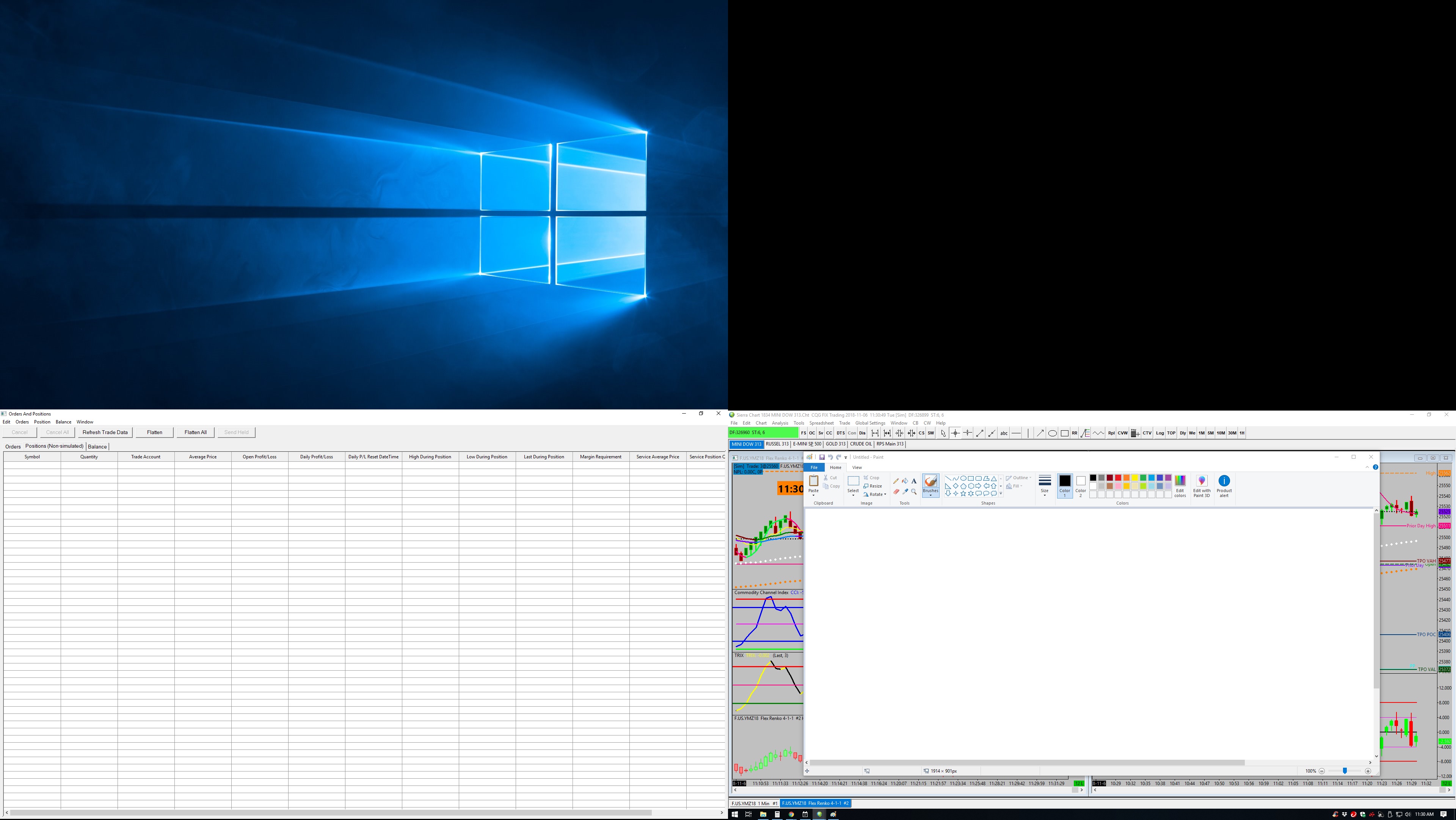Viewport: 1456px width, 820px height.
Task: Pick the Fill with color bucket
Action: [x=905, y=481]
